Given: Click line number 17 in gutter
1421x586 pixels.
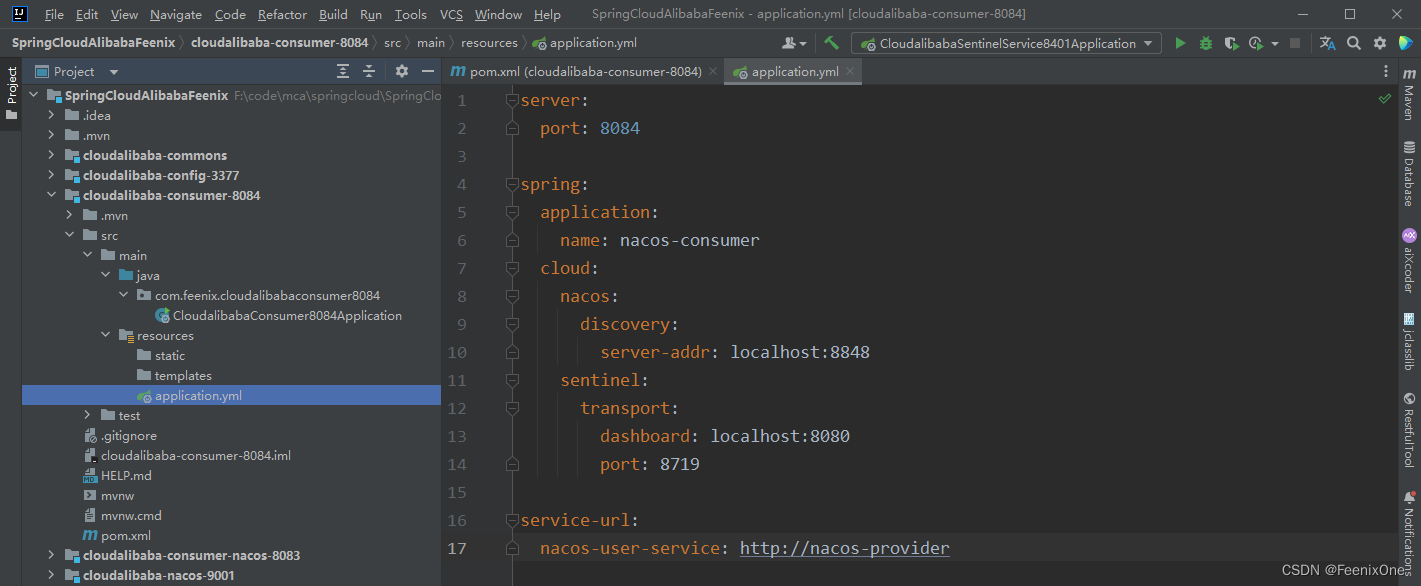Looking at the screenshot, I should [457, 548].
